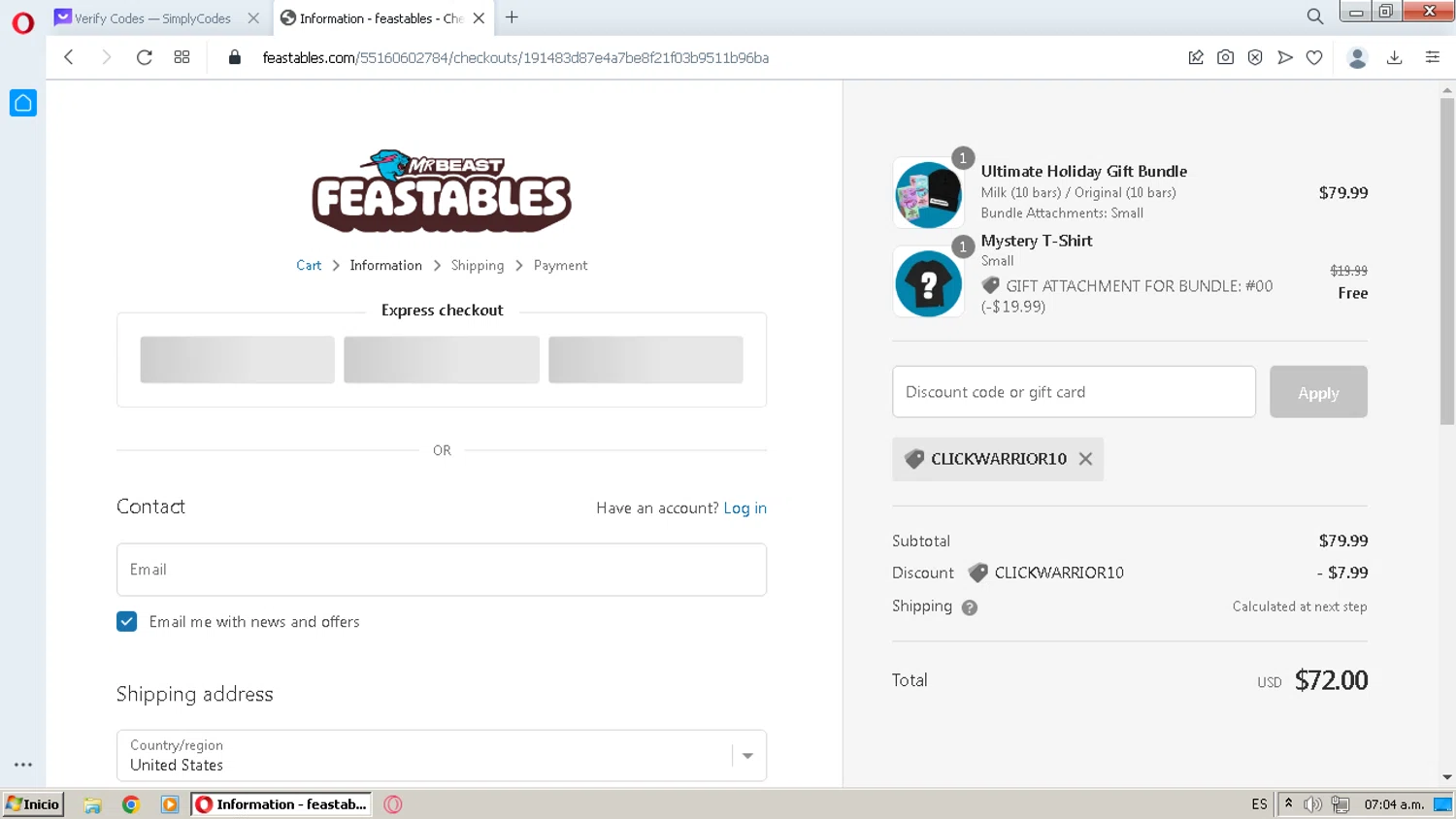Open a new browser tab

pyautogui.click(x=512, y=17)
